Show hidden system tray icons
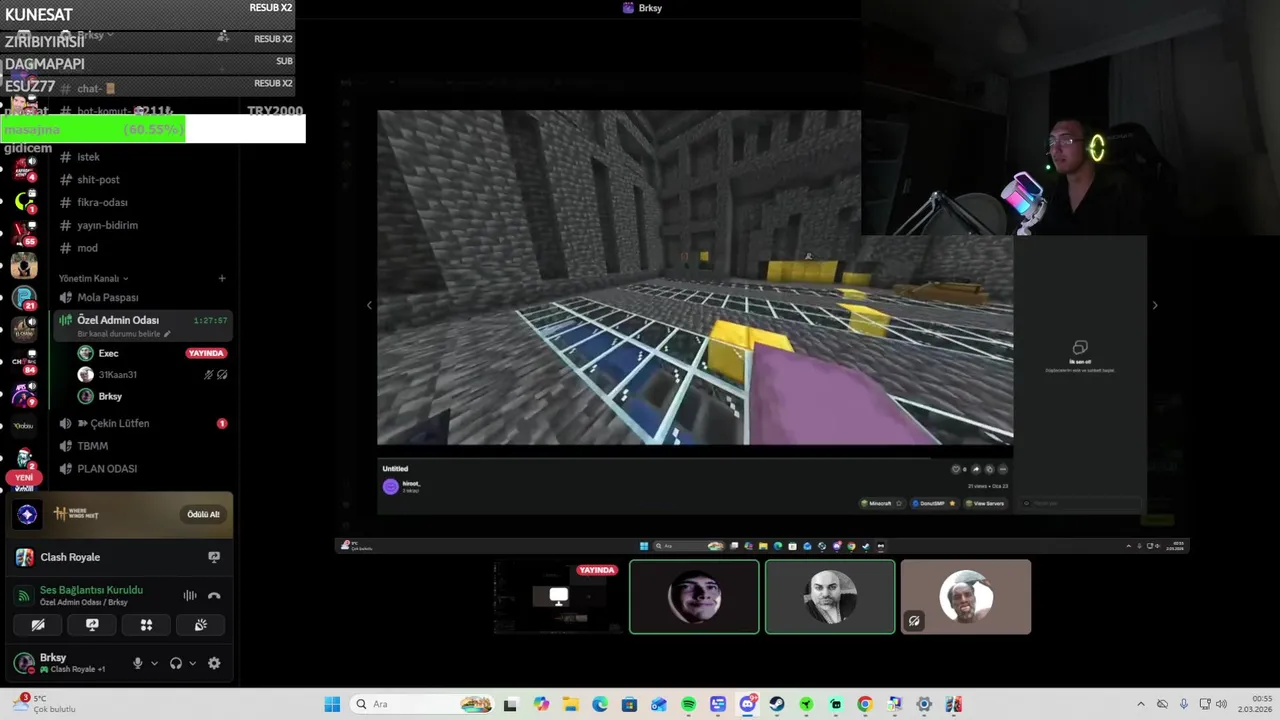 point(1141,704)
